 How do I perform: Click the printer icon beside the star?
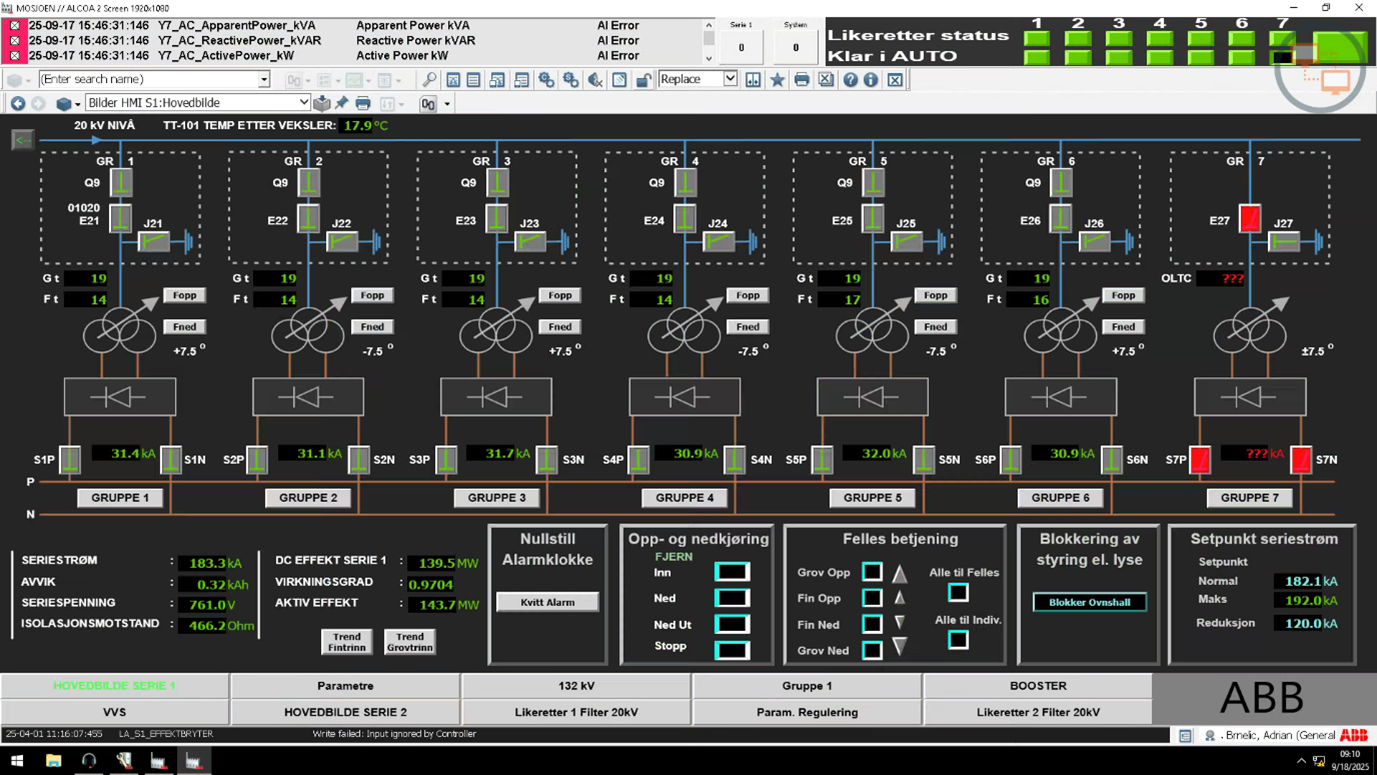tap(801, 80)
